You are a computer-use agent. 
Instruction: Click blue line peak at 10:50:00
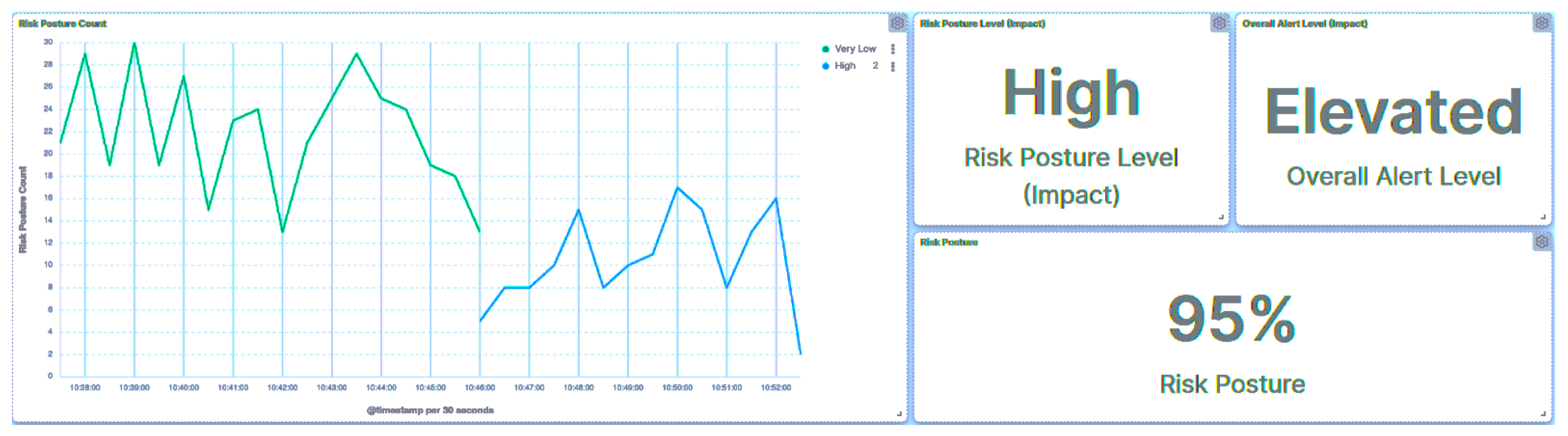pyautogui.click(x=677, y=187)
